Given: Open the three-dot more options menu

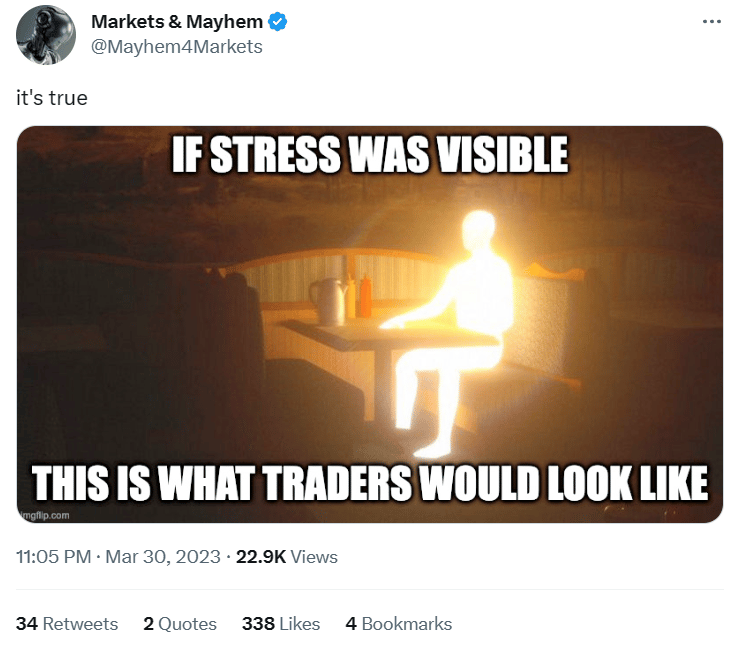Looking at the screenshot, I should [712, 21].
